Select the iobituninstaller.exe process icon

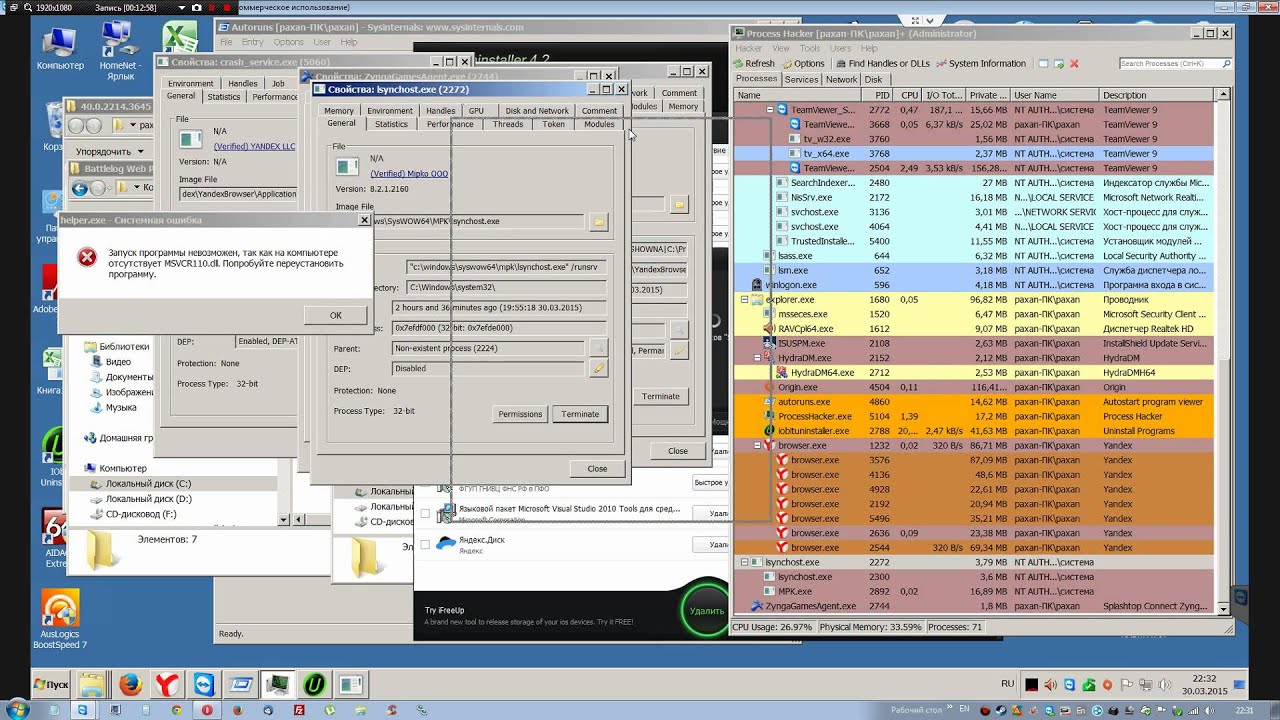(769, 431)
